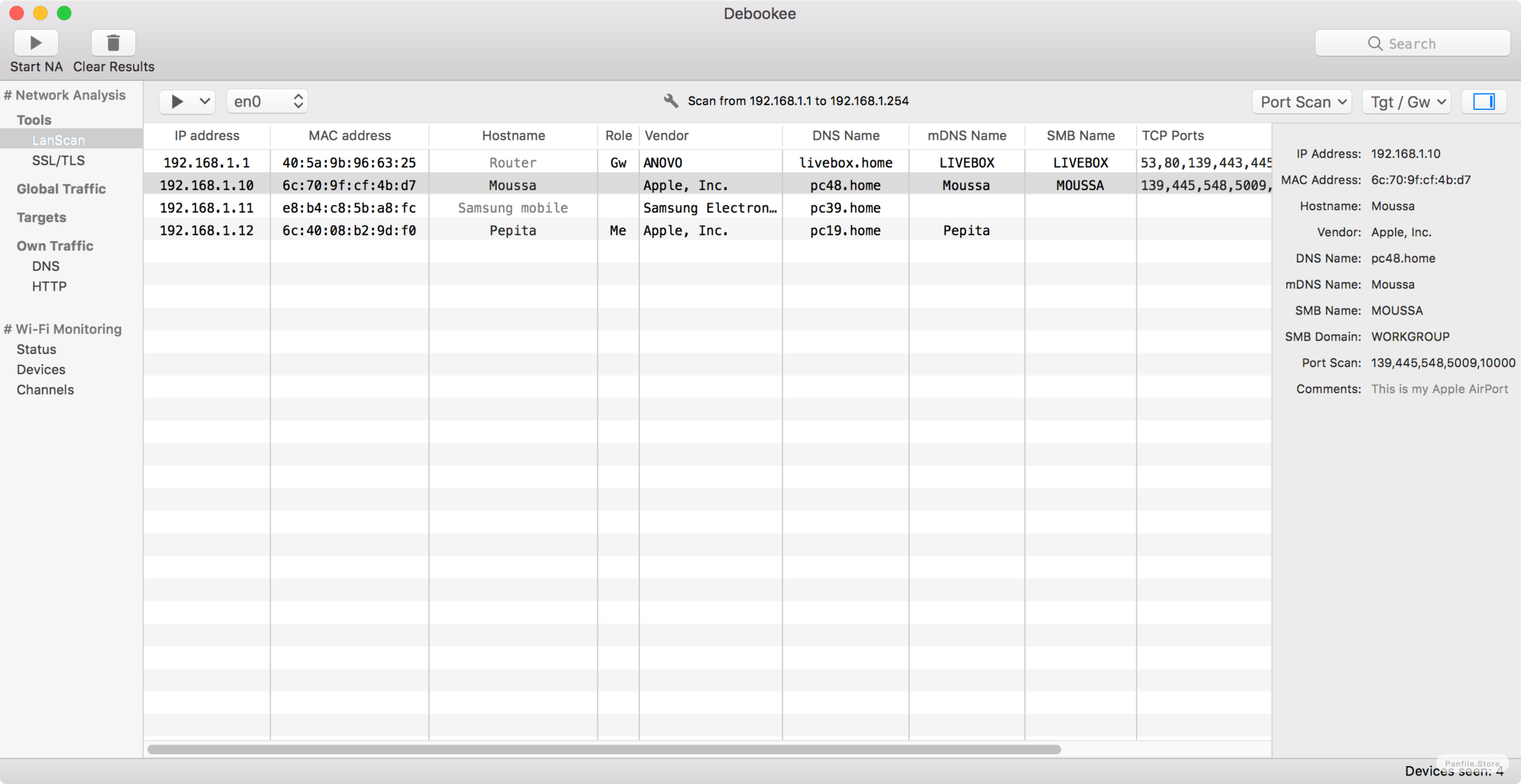The width and height of the screenshot is (1521, 784).
Task: Sort by Role column header
Action: 618,135
